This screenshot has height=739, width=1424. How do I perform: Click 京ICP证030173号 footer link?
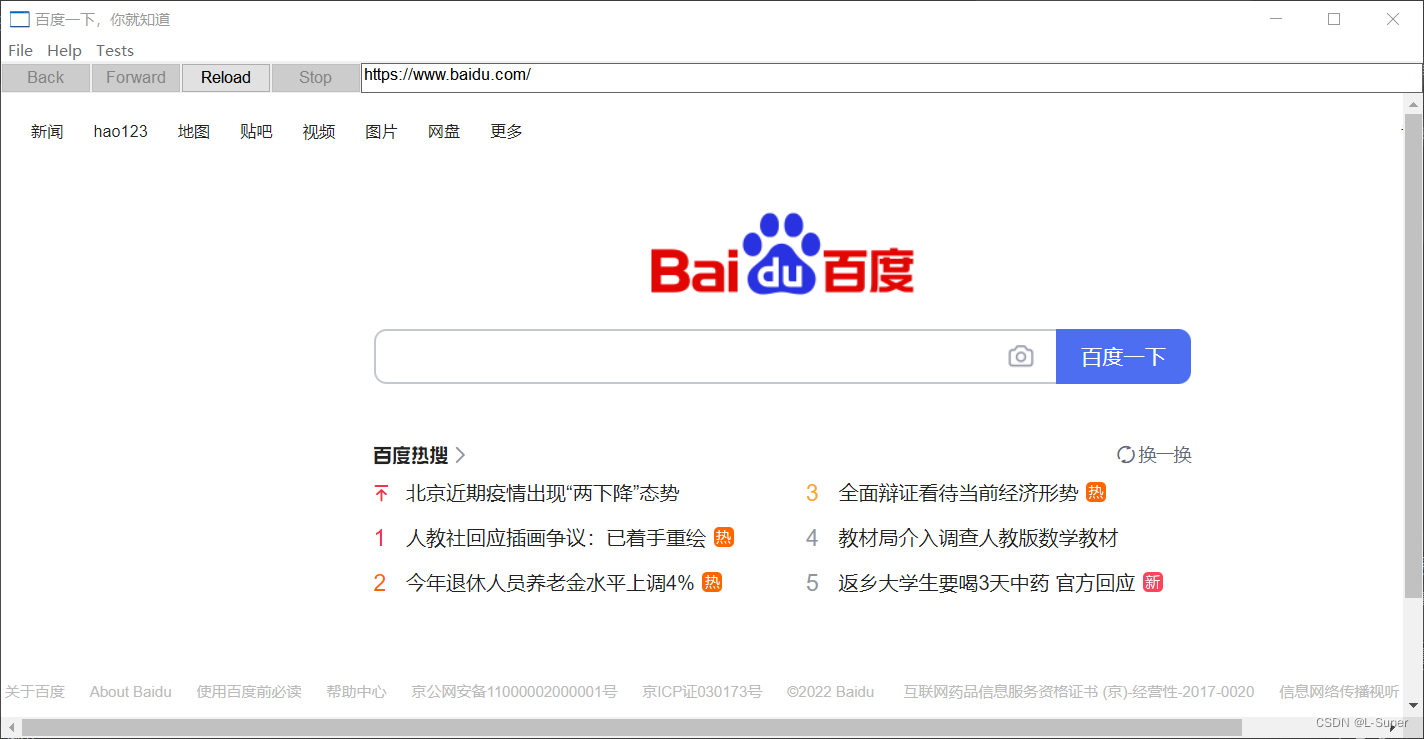click(702, 691)
